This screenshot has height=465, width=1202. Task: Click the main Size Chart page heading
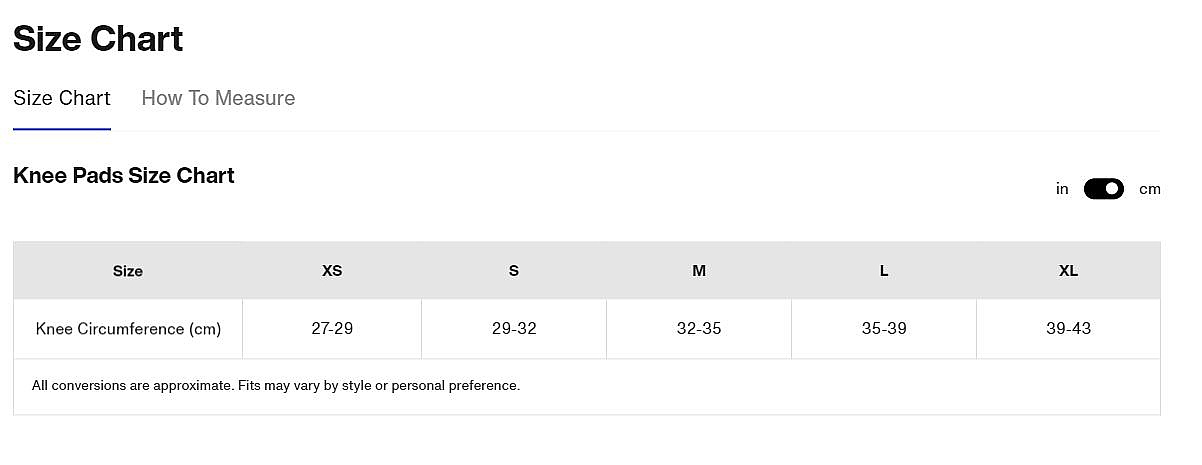click(x=98, y=39)
